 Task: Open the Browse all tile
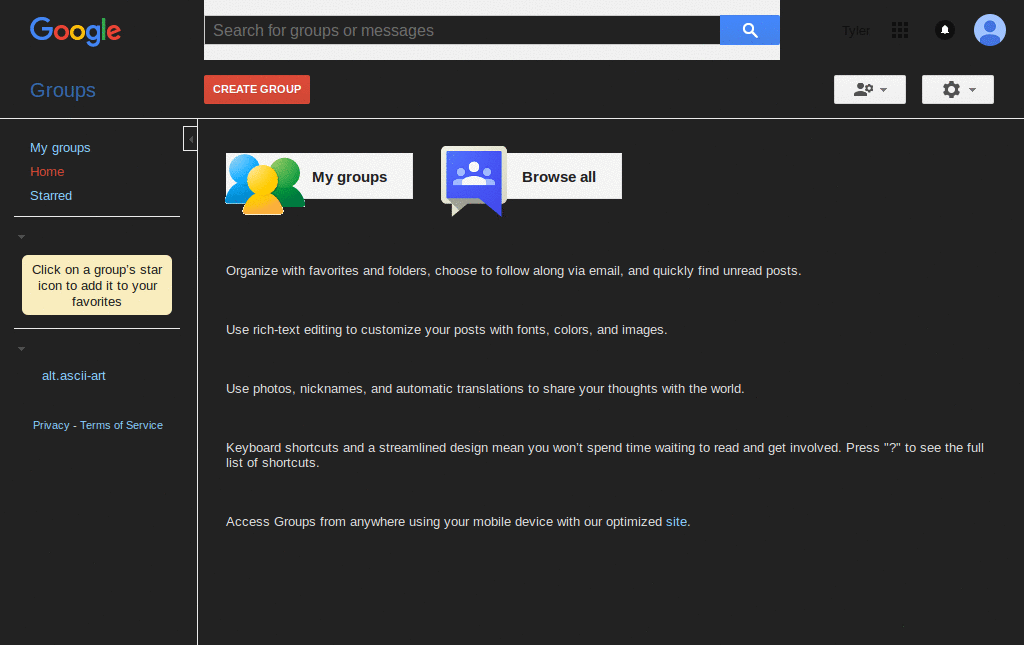[x=532, y=176]
